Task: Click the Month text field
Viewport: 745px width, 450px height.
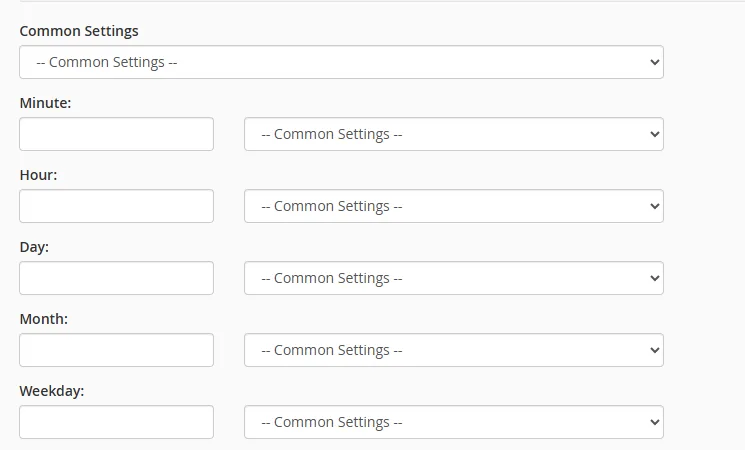Action: pyautogui.click(x=116, y=350)
